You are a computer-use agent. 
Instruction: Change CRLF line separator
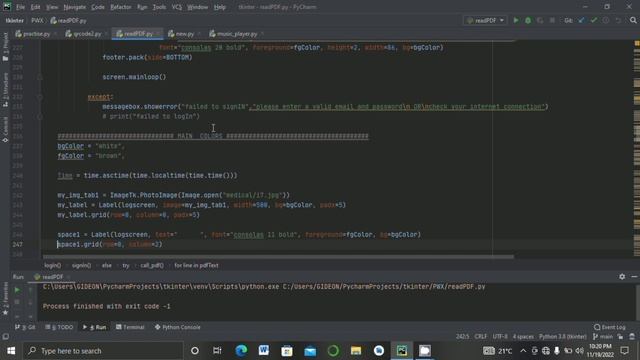(x=480, y=337)
